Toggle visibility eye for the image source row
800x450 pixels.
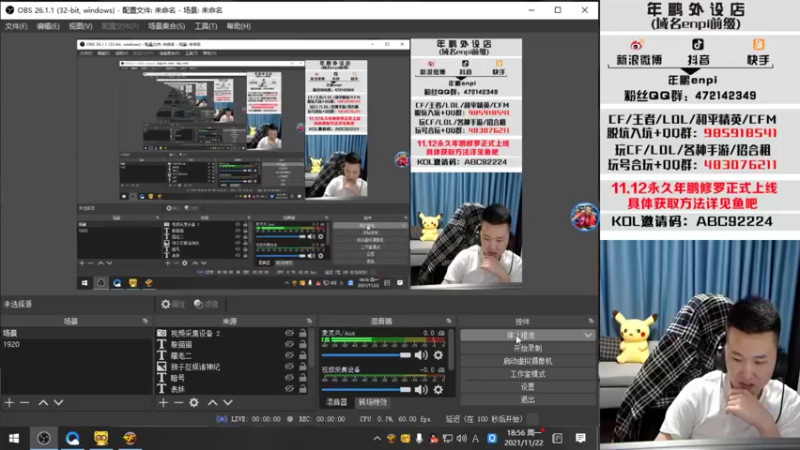(289, 366)
